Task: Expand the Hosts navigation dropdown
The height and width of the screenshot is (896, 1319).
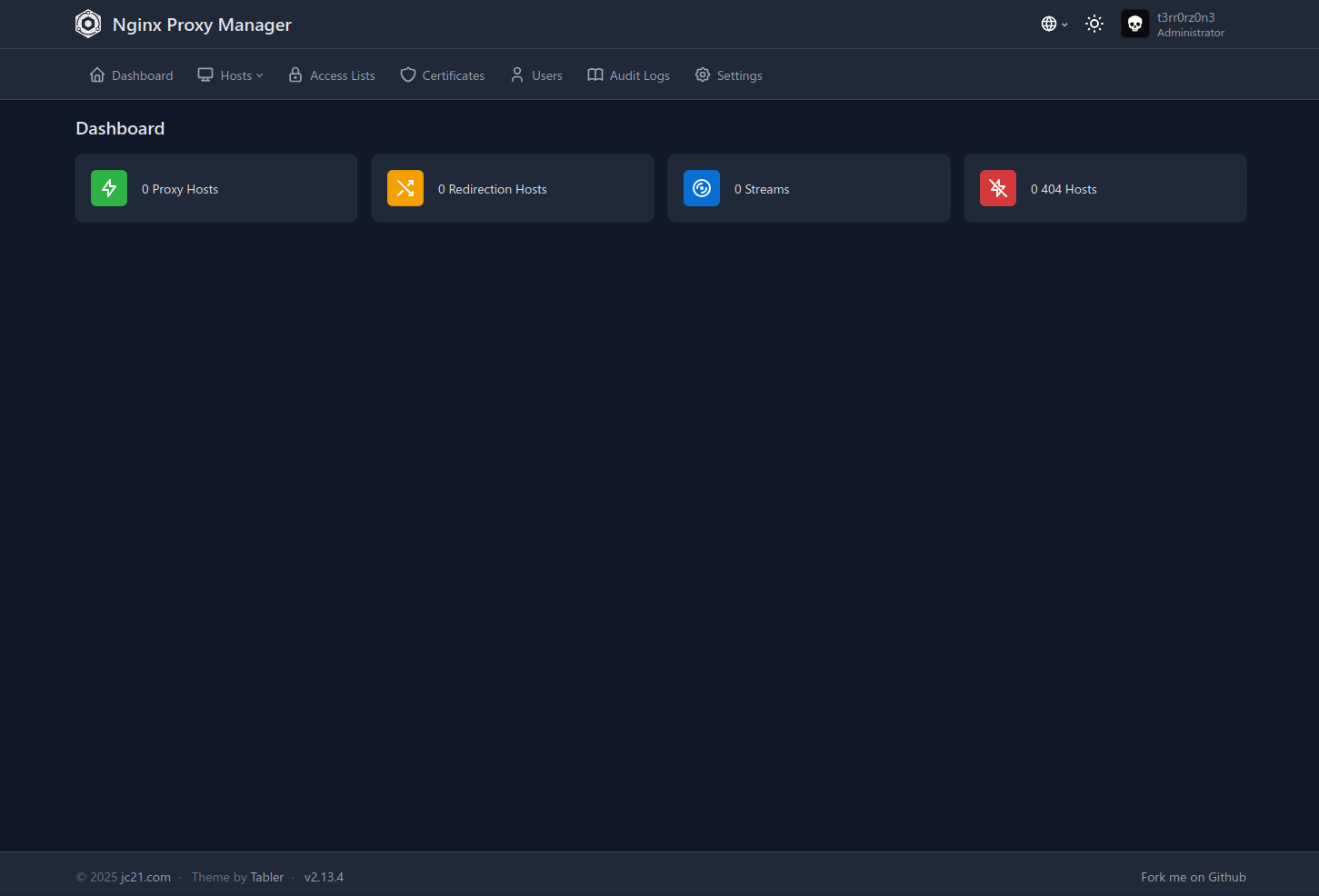Action: point(230,75)
